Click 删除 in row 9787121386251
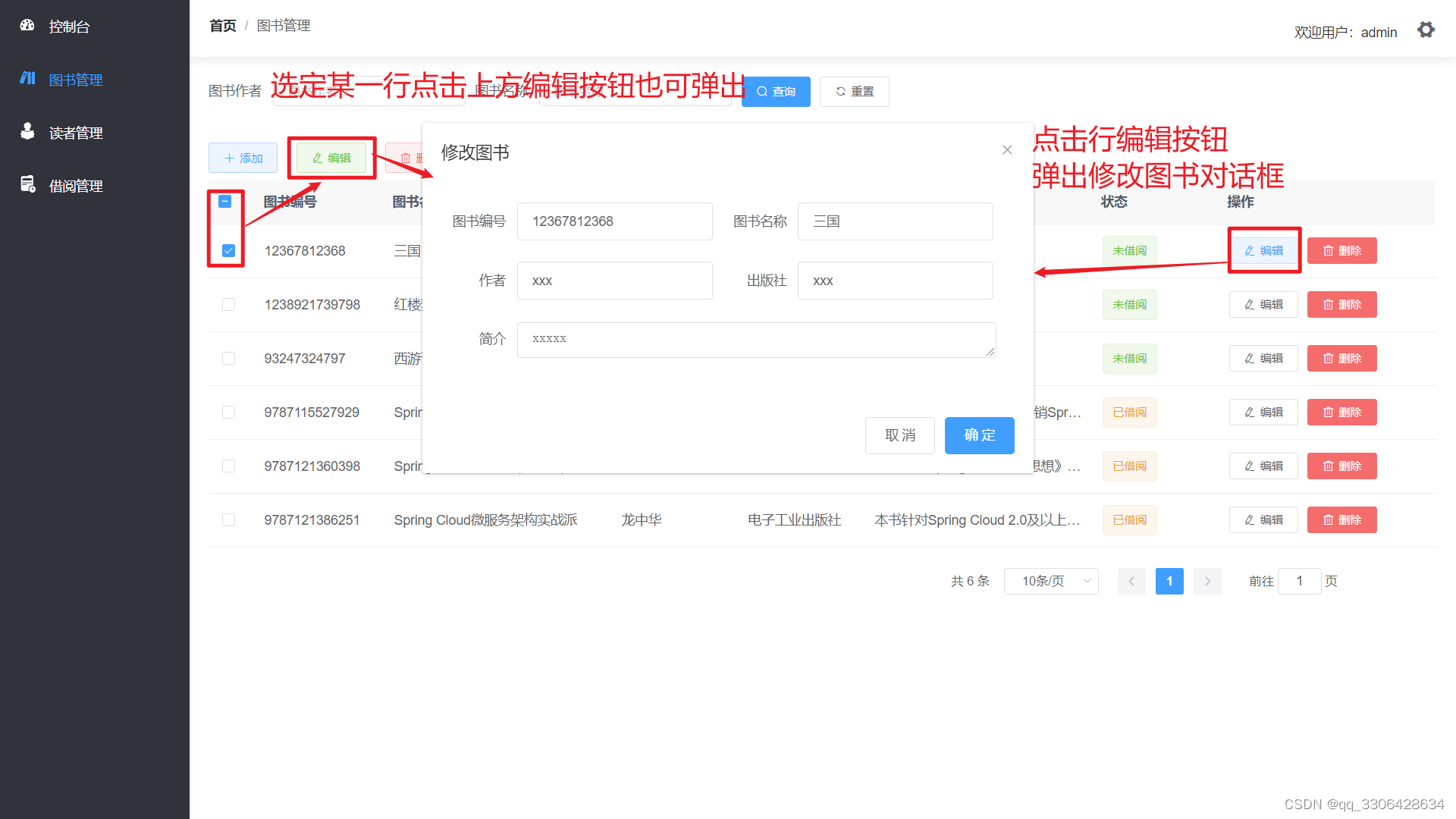The width and height of the screenshot is (1456, 819). coord(1342,520)
